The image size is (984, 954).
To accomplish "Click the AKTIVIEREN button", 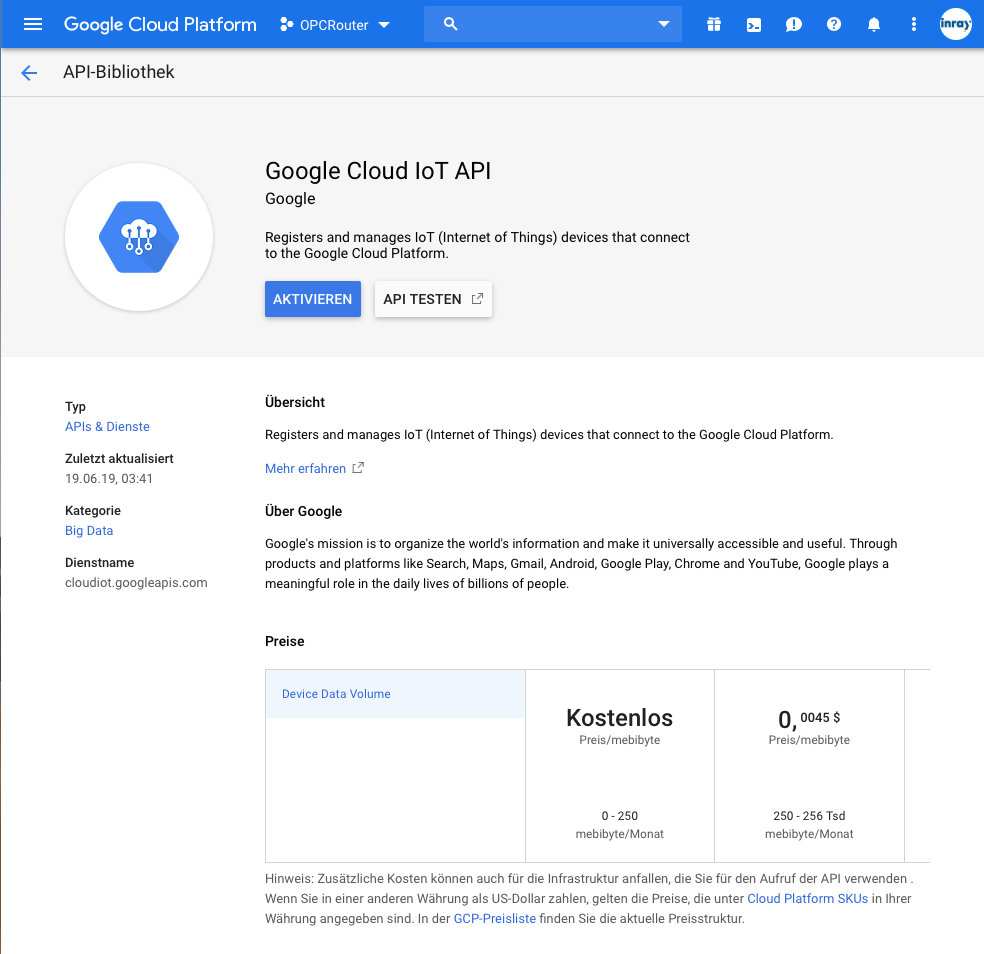I will [x=311, y=298].
